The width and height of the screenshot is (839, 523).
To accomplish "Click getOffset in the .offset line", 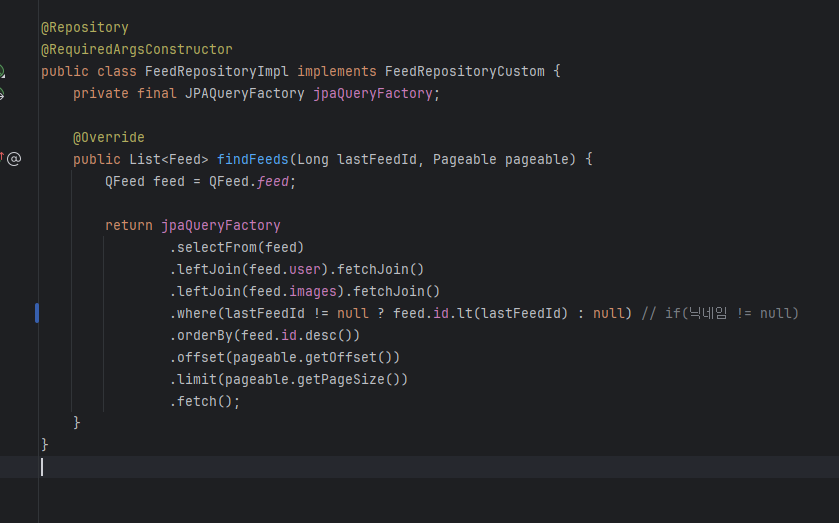I will click(341, 357).
